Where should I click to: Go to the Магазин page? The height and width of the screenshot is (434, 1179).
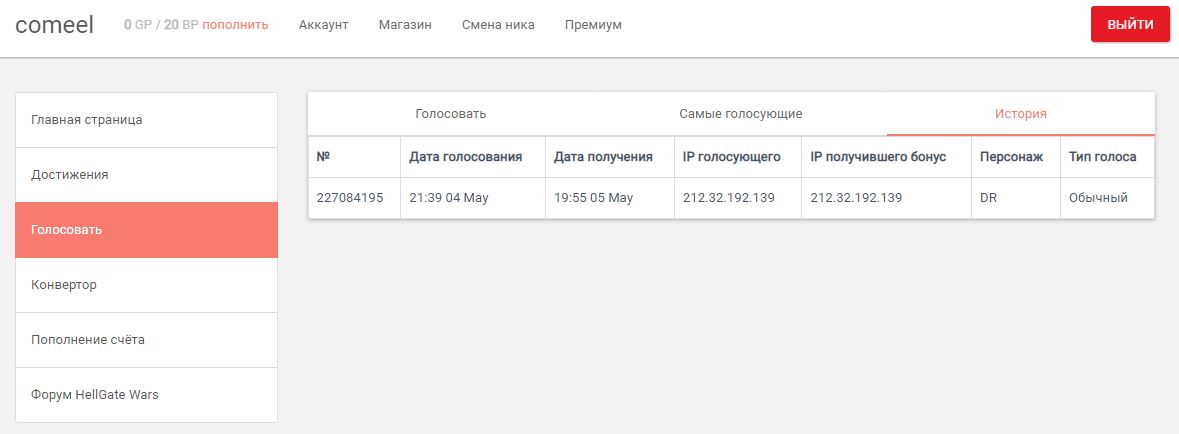[405, 25]
